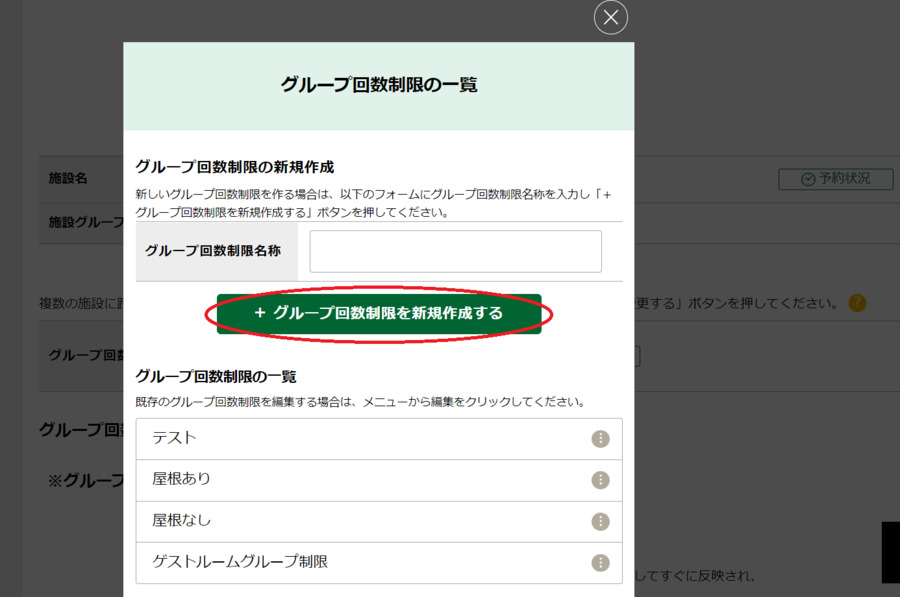
Task: Open the three-dot menu for 屋根なし
Action: coord(600,521)
